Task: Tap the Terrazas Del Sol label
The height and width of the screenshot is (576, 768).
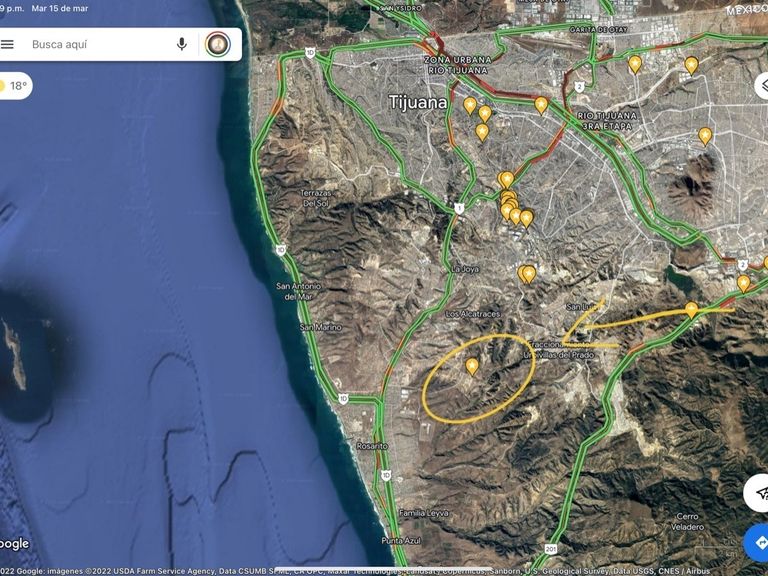Action: tap(315, 198)
